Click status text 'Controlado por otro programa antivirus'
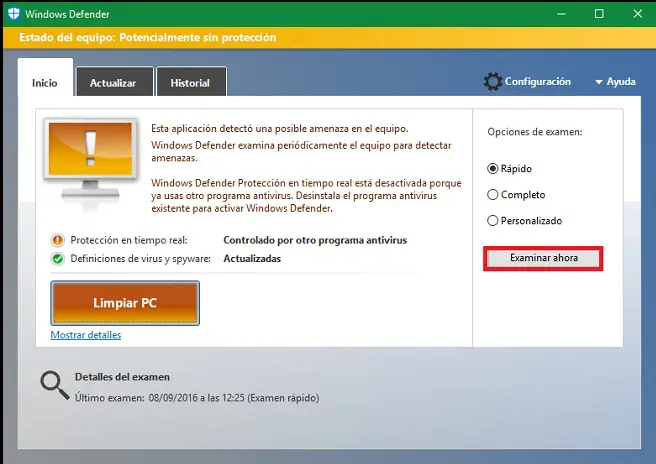The height and width of the screenshot is (464, 656). [315, 240]
